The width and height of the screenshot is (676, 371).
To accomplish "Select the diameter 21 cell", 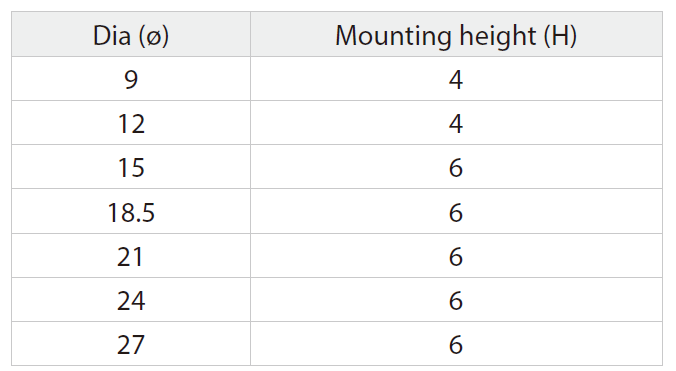I will point(131,256).
